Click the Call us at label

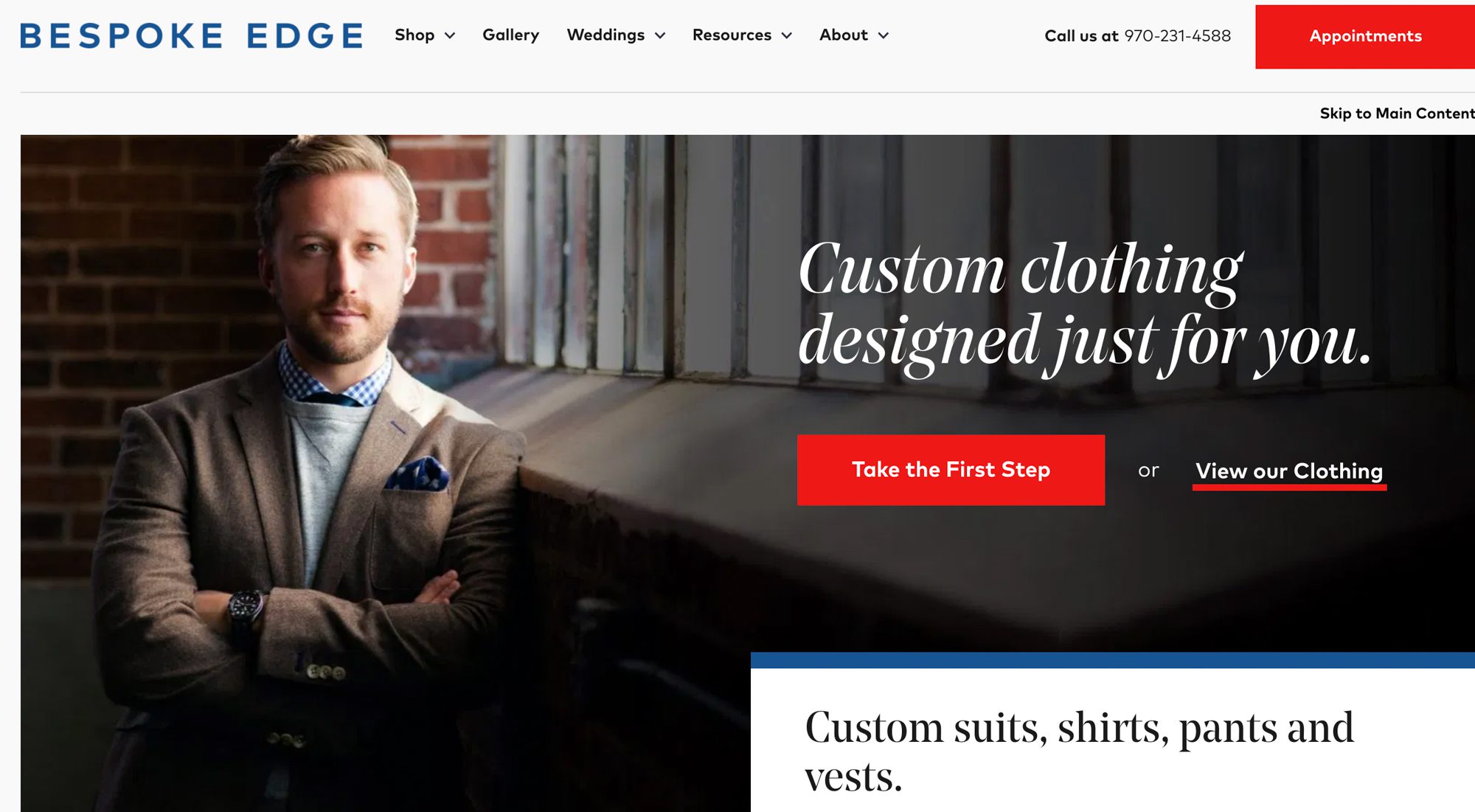(1081, 35)
